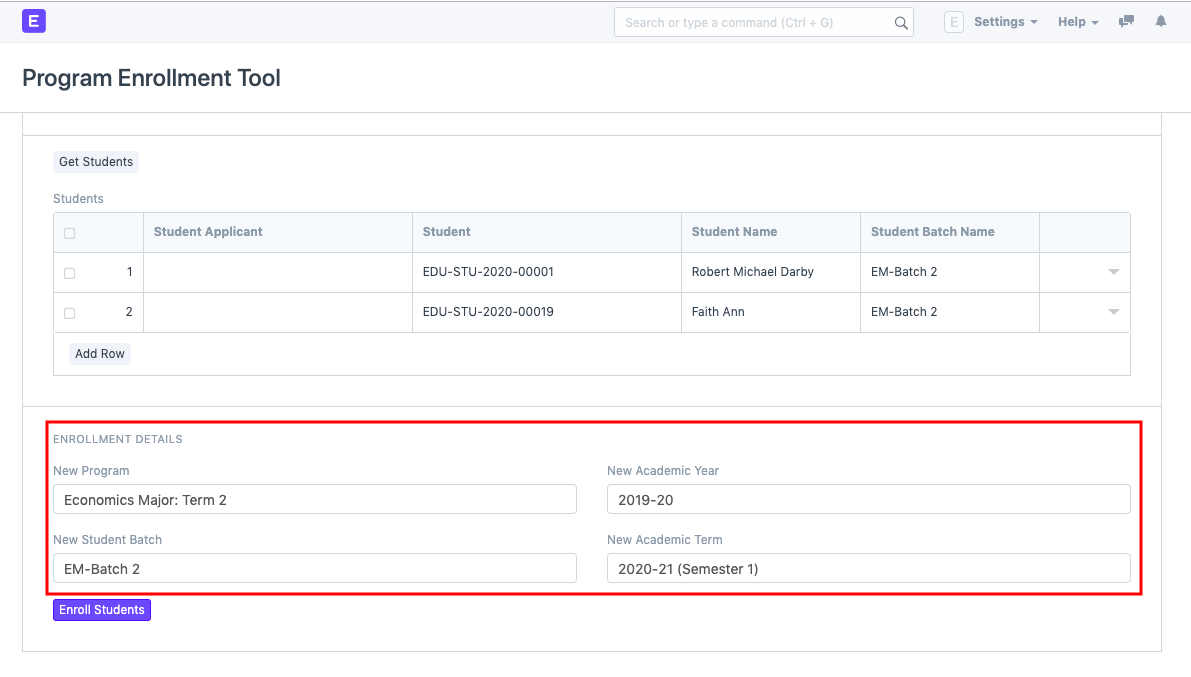
Task: Check the row for Robert Michael Darby
Action: (x=69, y=271)
